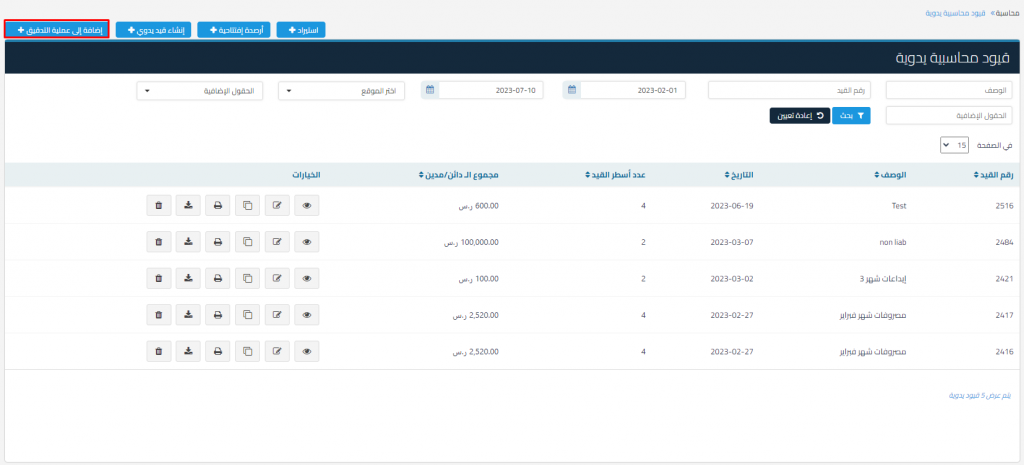
Task: Duplicate journal entry 2417 with copy icon
Action: tap(247, 316)
